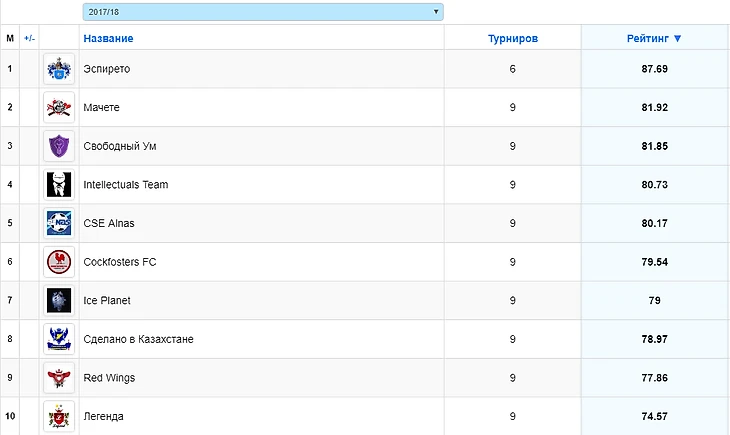The width and height of the screenshot is (730, 435).
Task: Click the Intellectuals Team logo
Action: 59,185
